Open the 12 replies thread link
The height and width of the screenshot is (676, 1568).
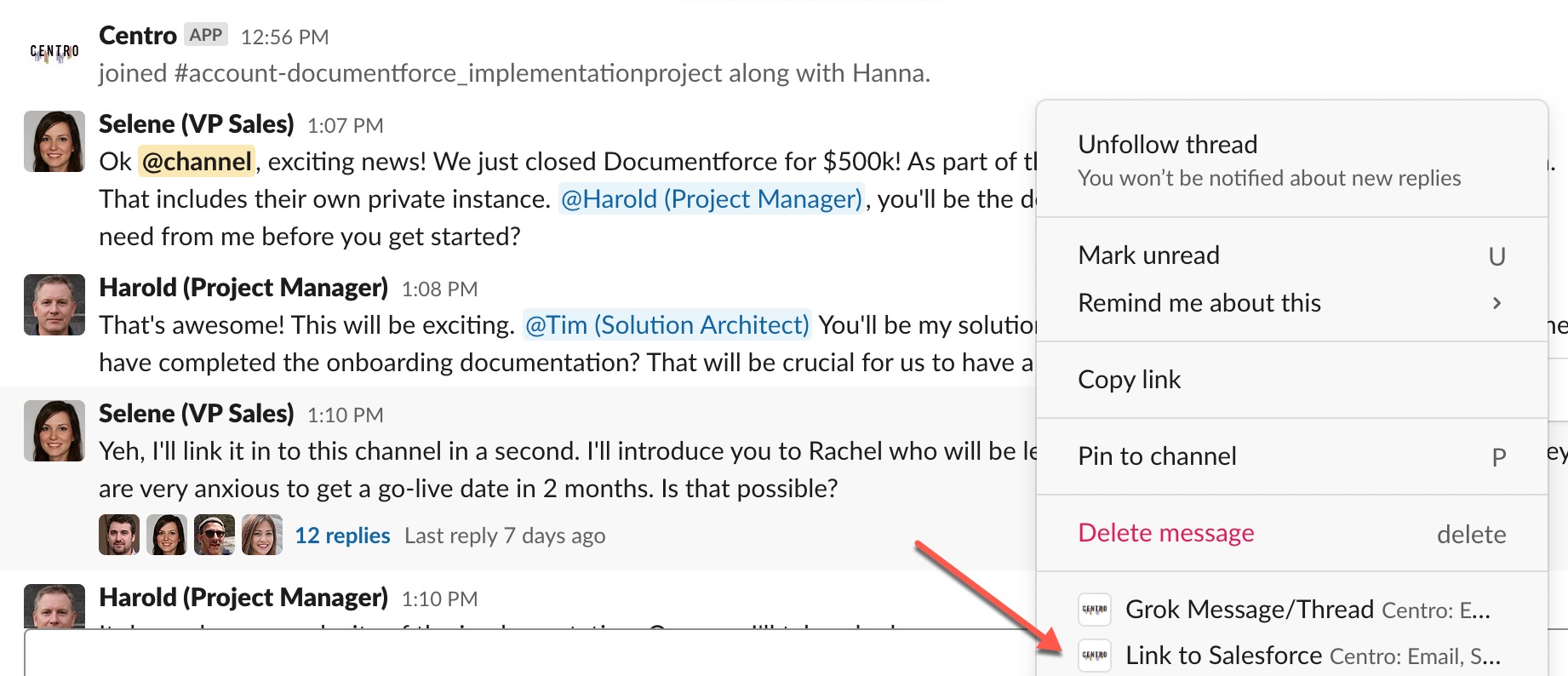coord(342,536)
